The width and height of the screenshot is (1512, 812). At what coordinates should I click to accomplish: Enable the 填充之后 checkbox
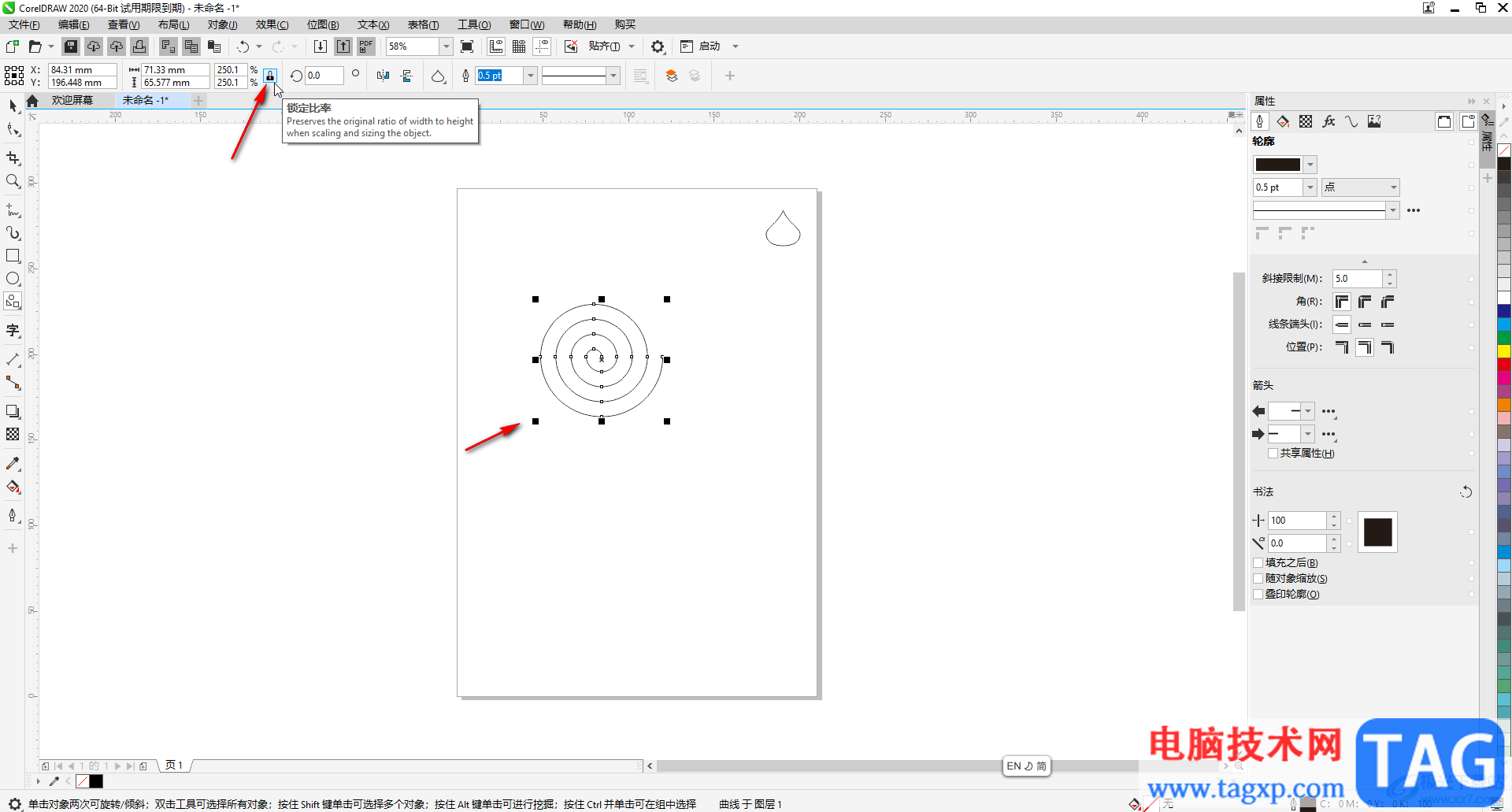pos(1258,563)
